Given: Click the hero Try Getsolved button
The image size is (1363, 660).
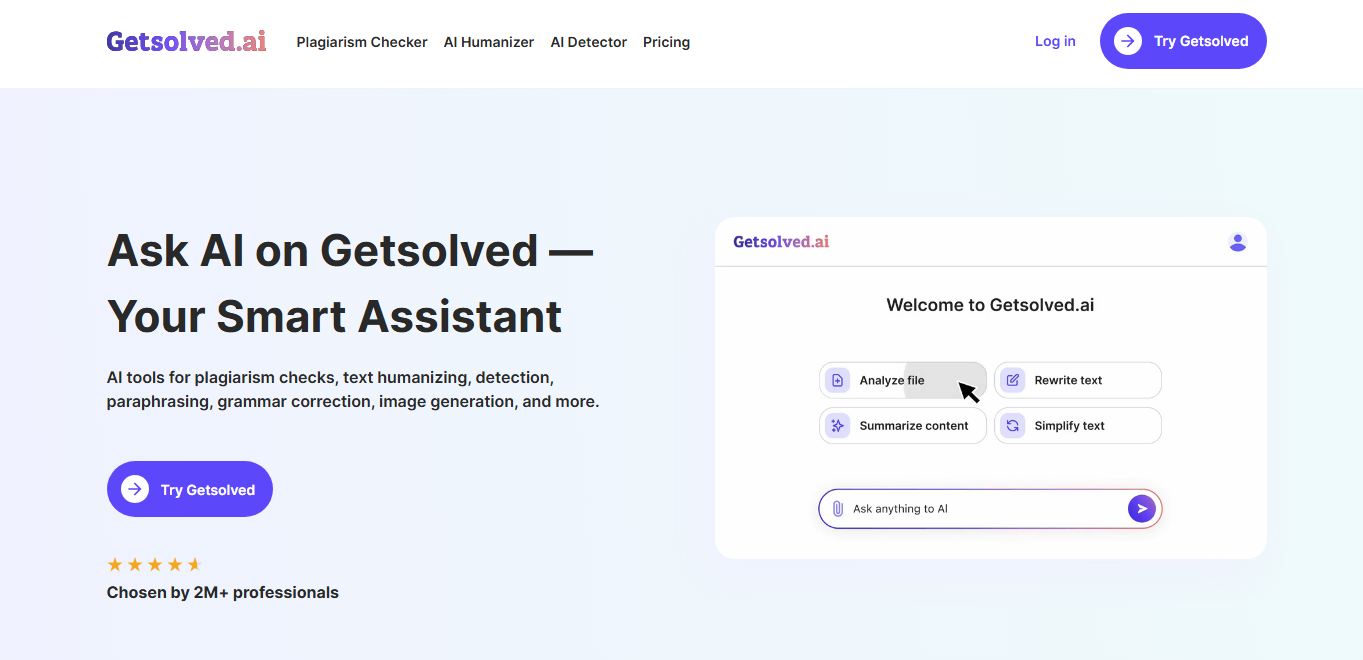Looking at the screenshot, I should point(189,489).
